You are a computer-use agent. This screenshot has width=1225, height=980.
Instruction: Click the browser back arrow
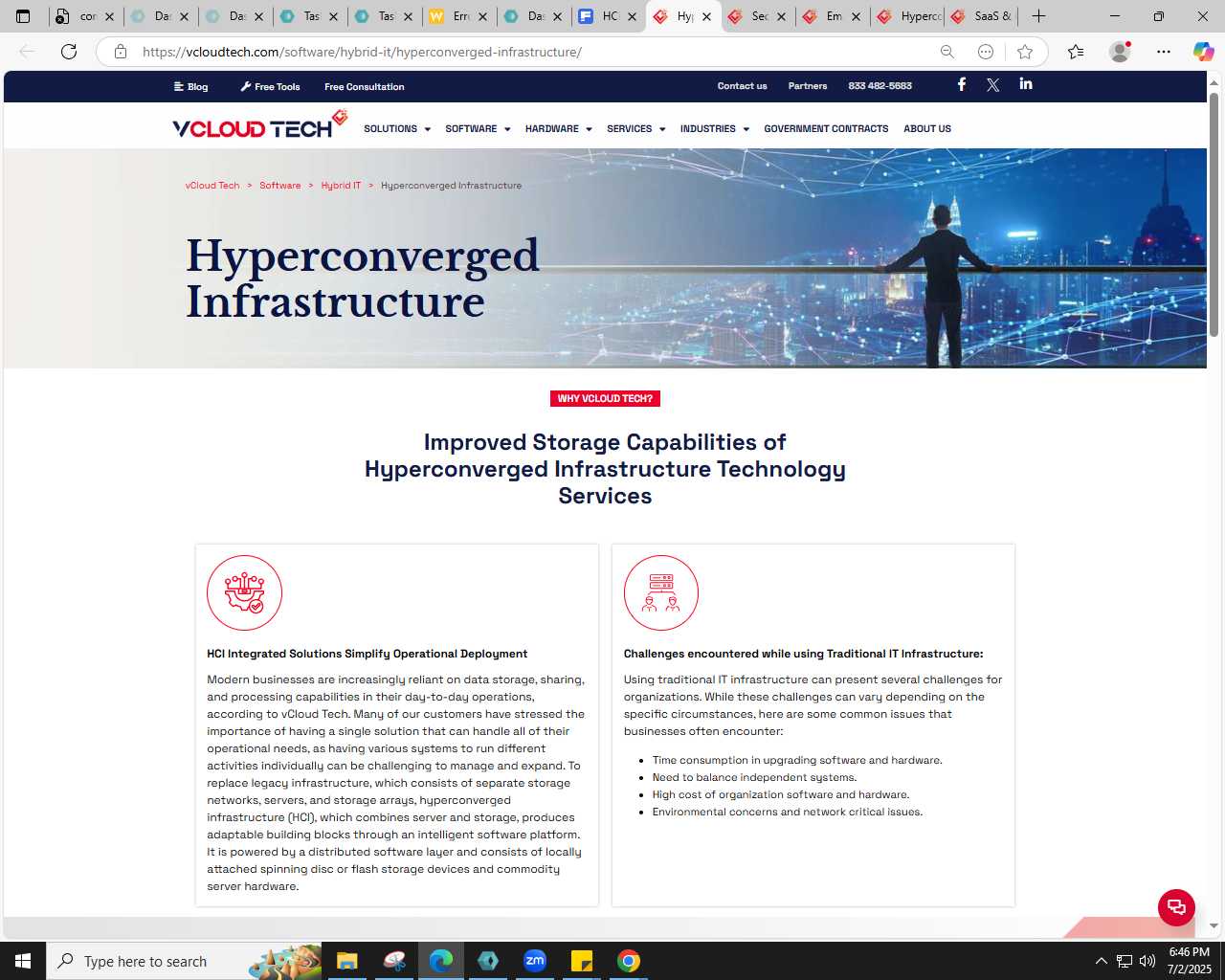pyautogui.click(x=27, y=52)
